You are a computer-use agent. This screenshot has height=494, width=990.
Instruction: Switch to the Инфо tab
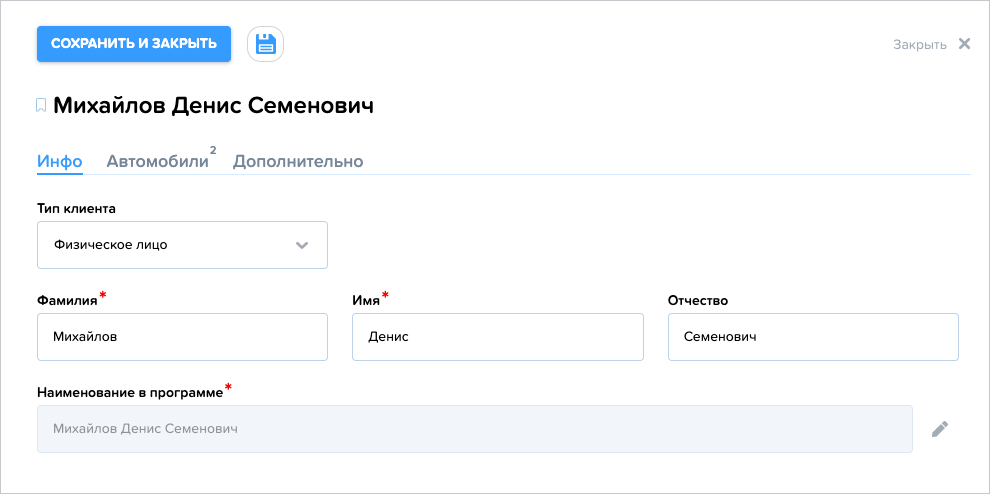click(60, 161)
